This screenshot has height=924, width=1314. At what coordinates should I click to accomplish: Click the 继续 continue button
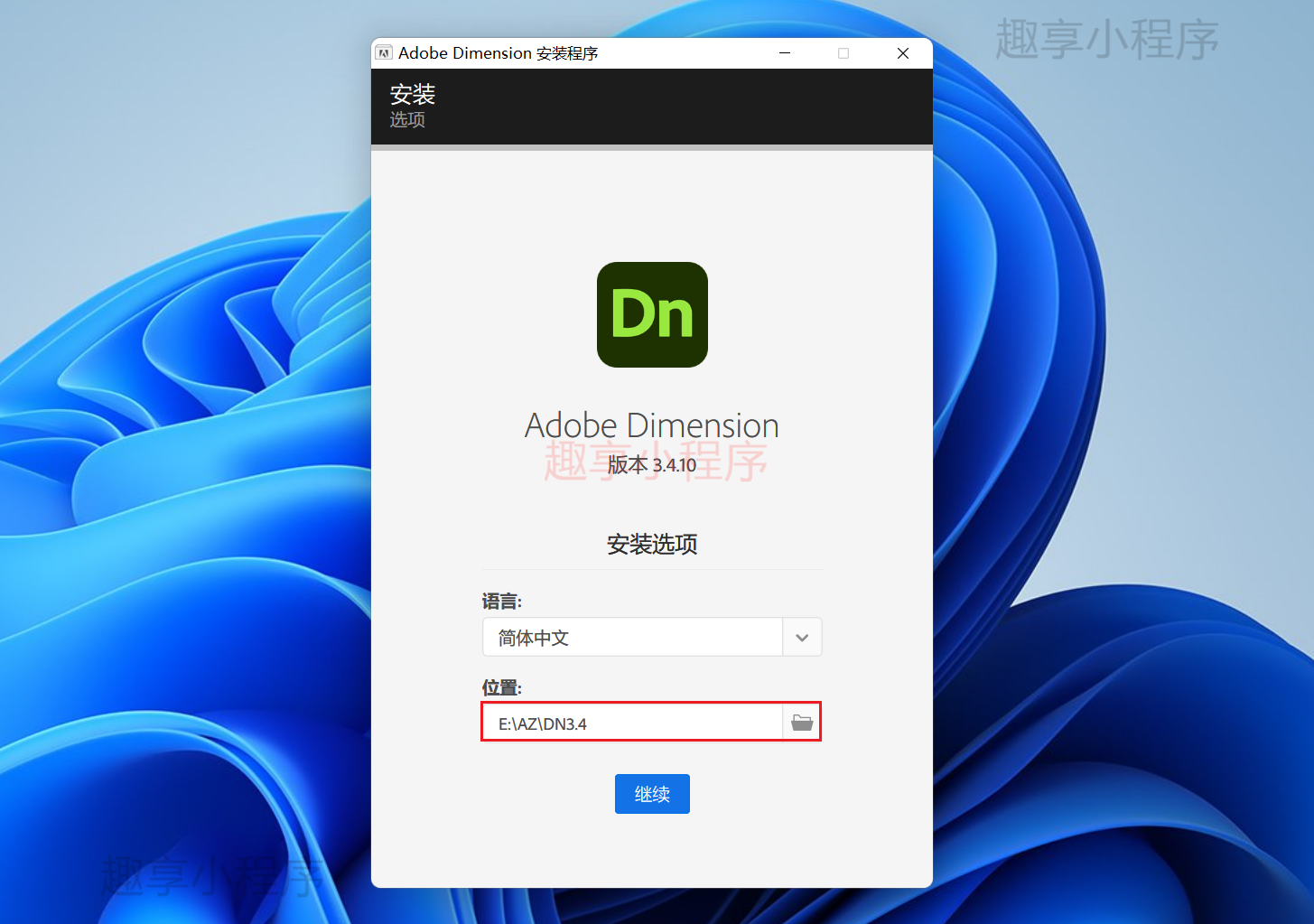(x=652, y=794)
